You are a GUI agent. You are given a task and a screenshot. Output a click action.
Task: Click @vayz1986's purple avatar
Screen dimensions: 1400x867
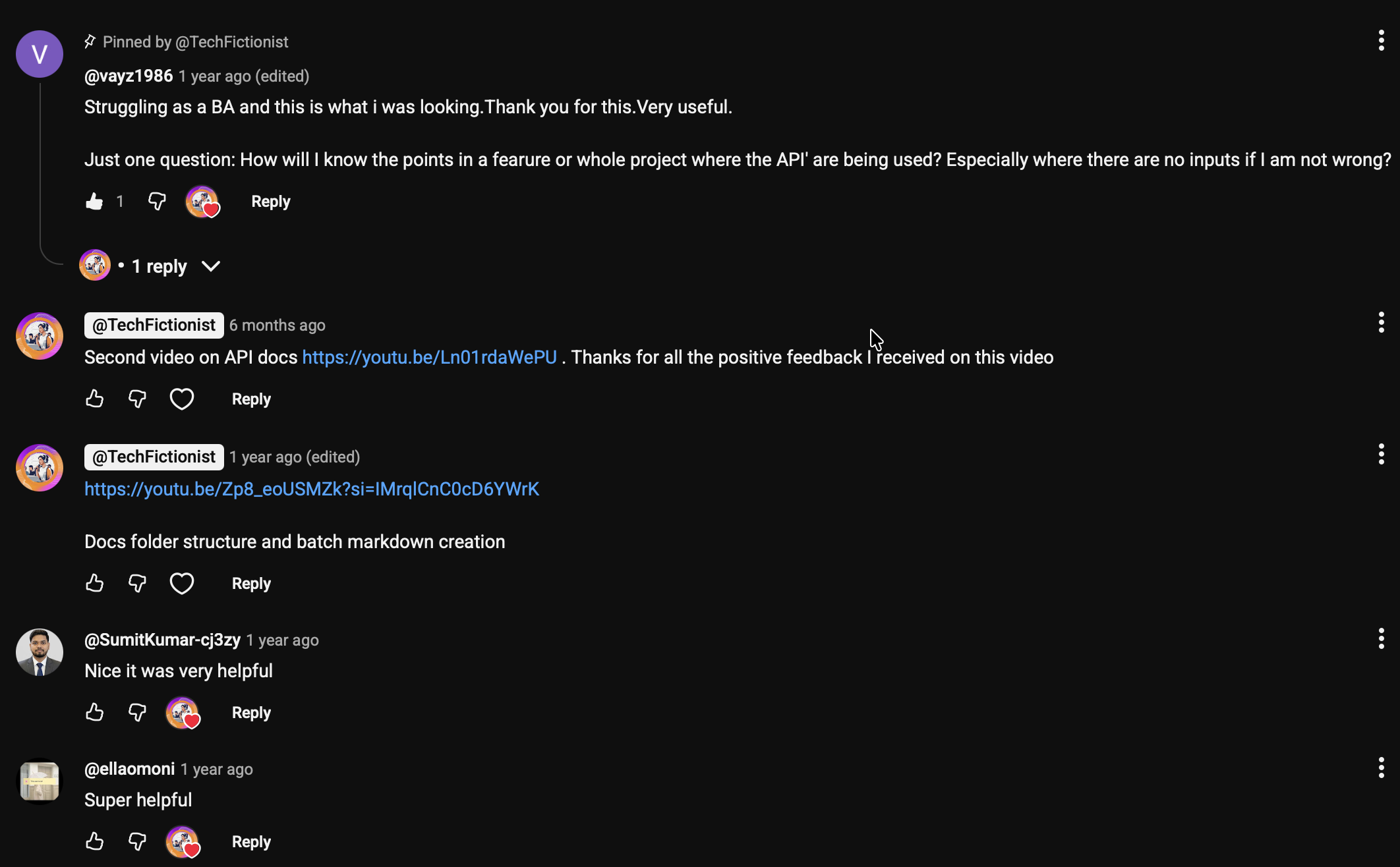[x=39, y=54]
